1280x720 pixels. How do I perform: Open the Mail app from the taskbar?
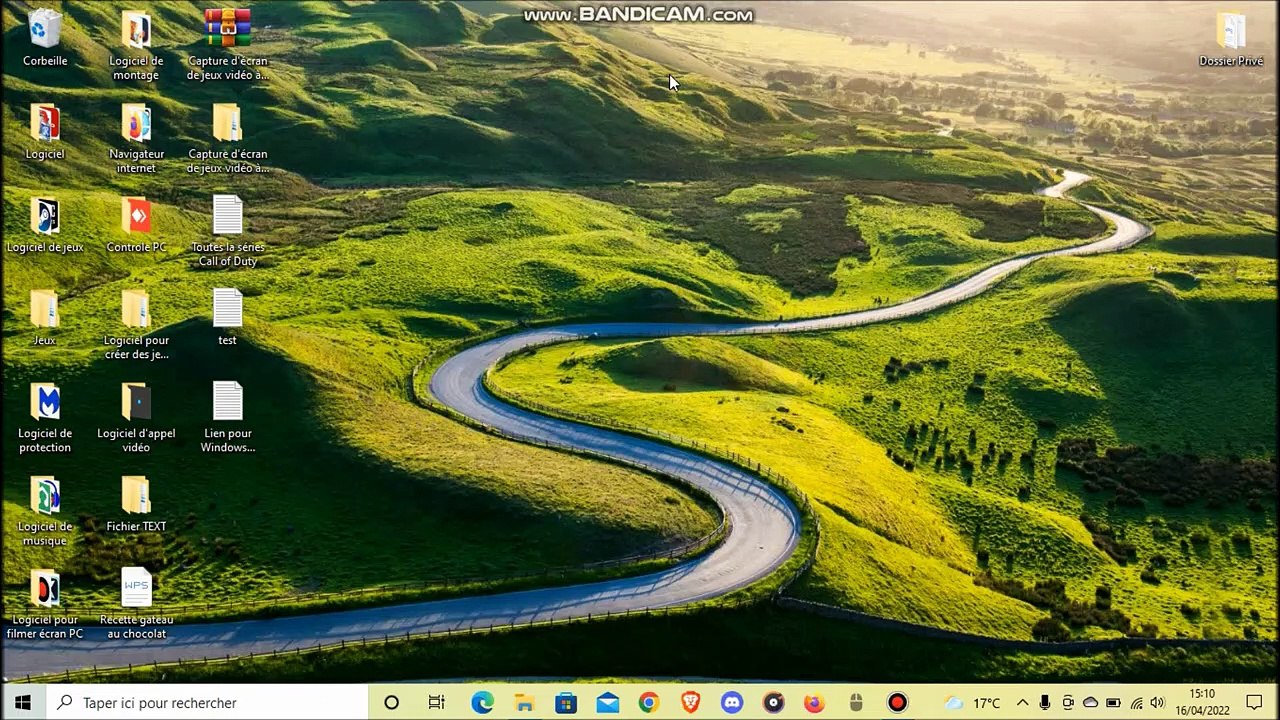[608, 703]
